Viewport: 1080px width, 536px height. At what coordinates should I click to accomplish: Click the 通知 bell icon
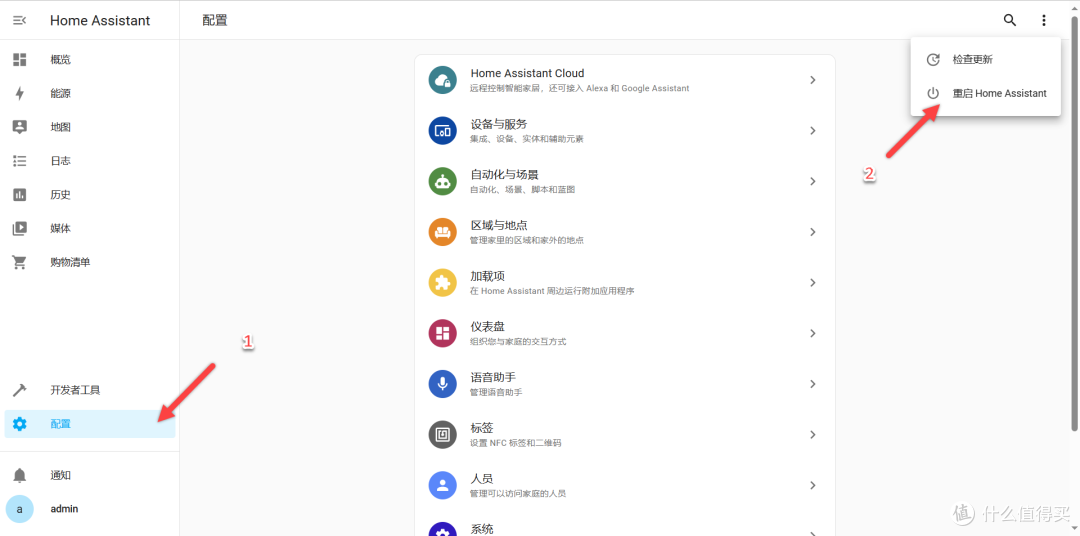coord(19,475)
